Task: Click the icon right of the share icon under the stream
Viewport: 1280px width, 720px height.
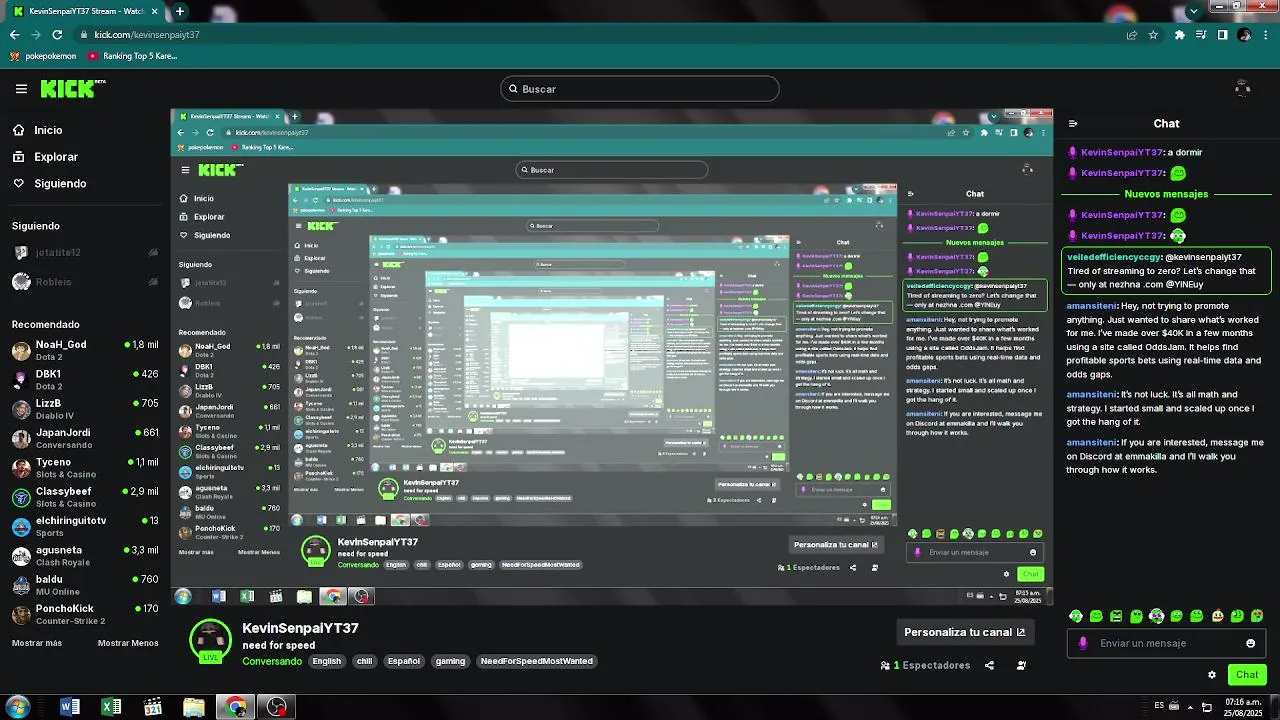Action: click(1021, 665)
